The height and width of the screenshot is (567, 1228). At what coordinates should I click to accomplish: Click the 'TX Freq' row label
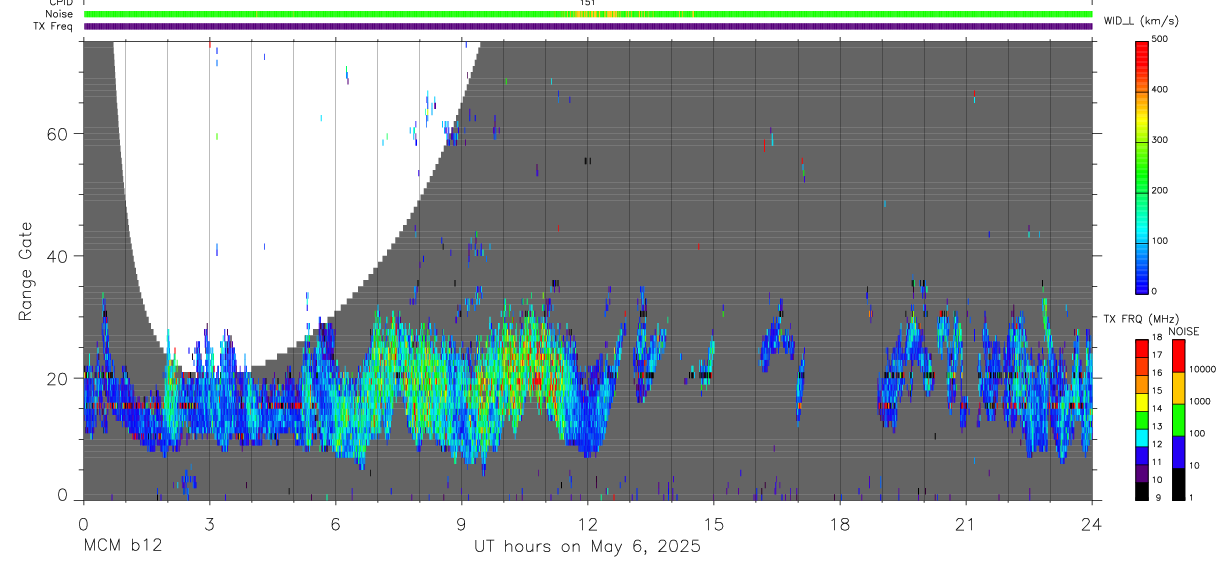pyautogui.click(x=54, y=26)
